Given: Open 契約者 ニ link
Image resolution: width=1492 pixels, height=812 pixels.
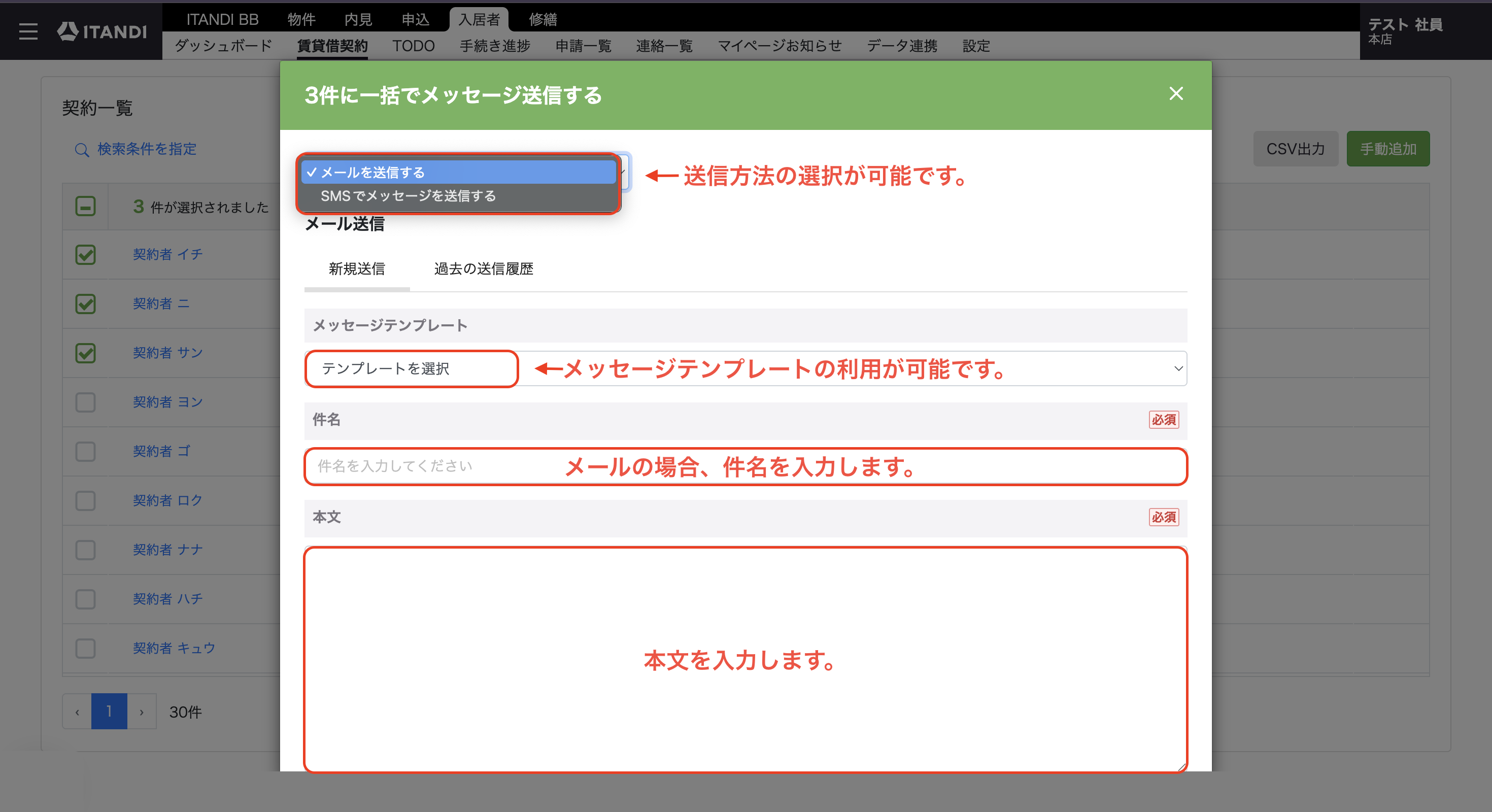Looking at the screenshot, I should click(x=161, y=303).
